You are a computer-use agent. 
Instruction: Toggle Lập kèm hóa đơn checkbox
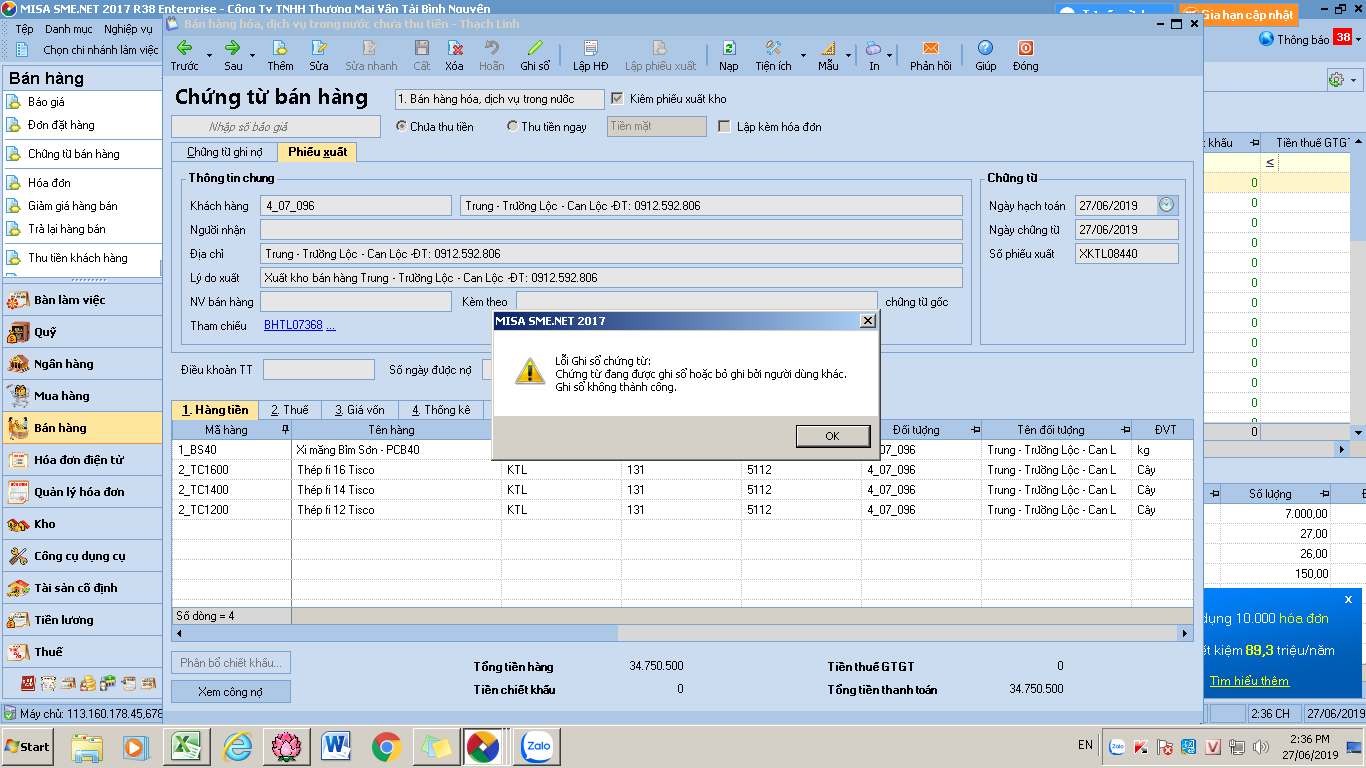click(x=725, y=127)
